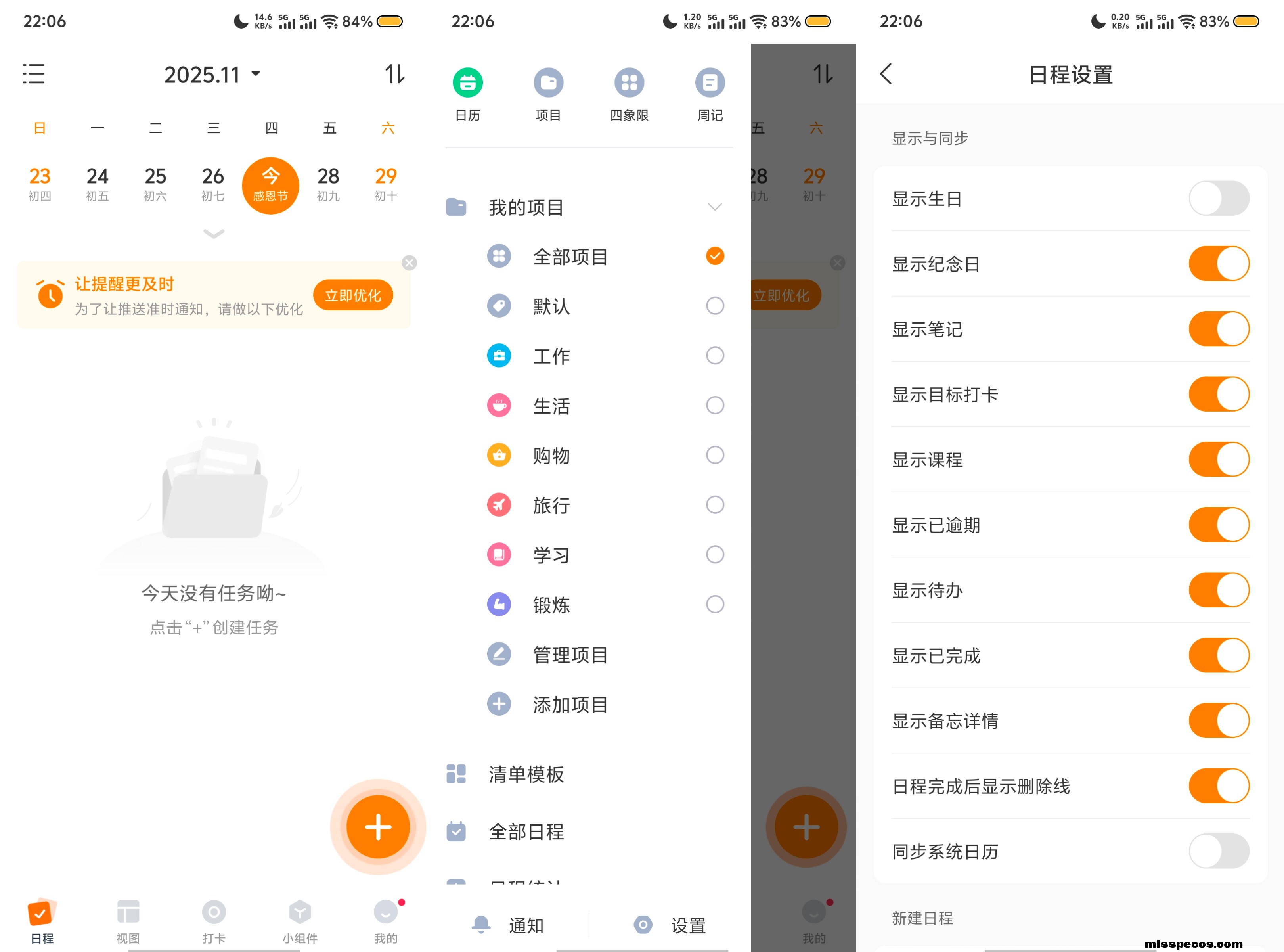Collapse the 我的项目 section chevron

click(714, 207)
